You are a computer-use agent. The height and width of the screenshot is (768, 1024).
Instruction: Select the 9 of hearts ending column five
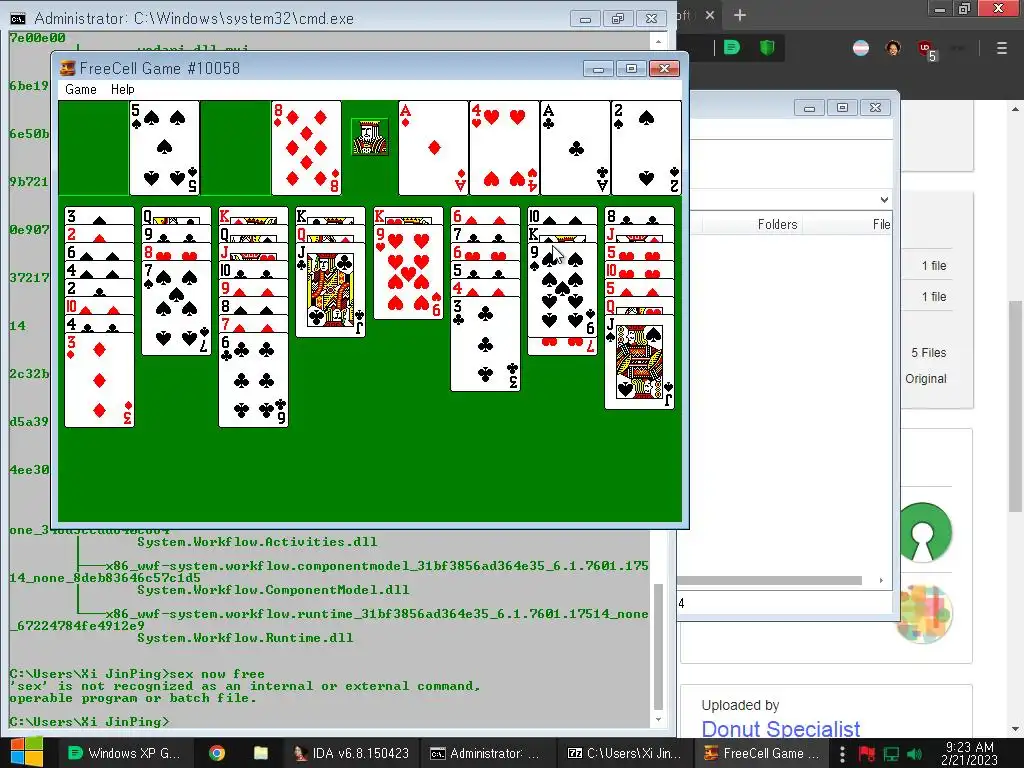coord(408,272)
